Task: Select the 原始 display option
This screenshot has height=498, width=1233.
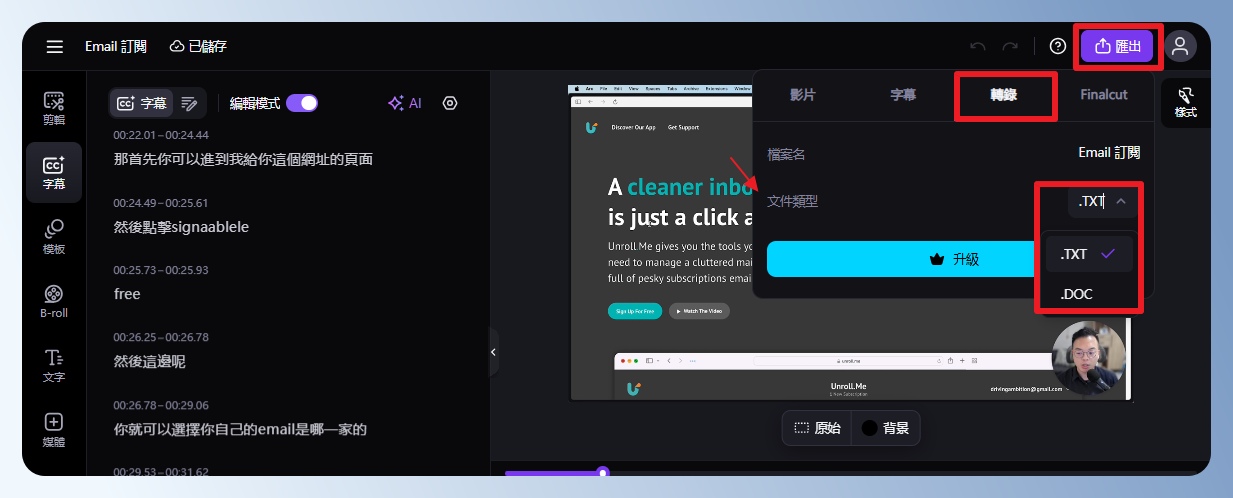Action: (x=817, y=428)
